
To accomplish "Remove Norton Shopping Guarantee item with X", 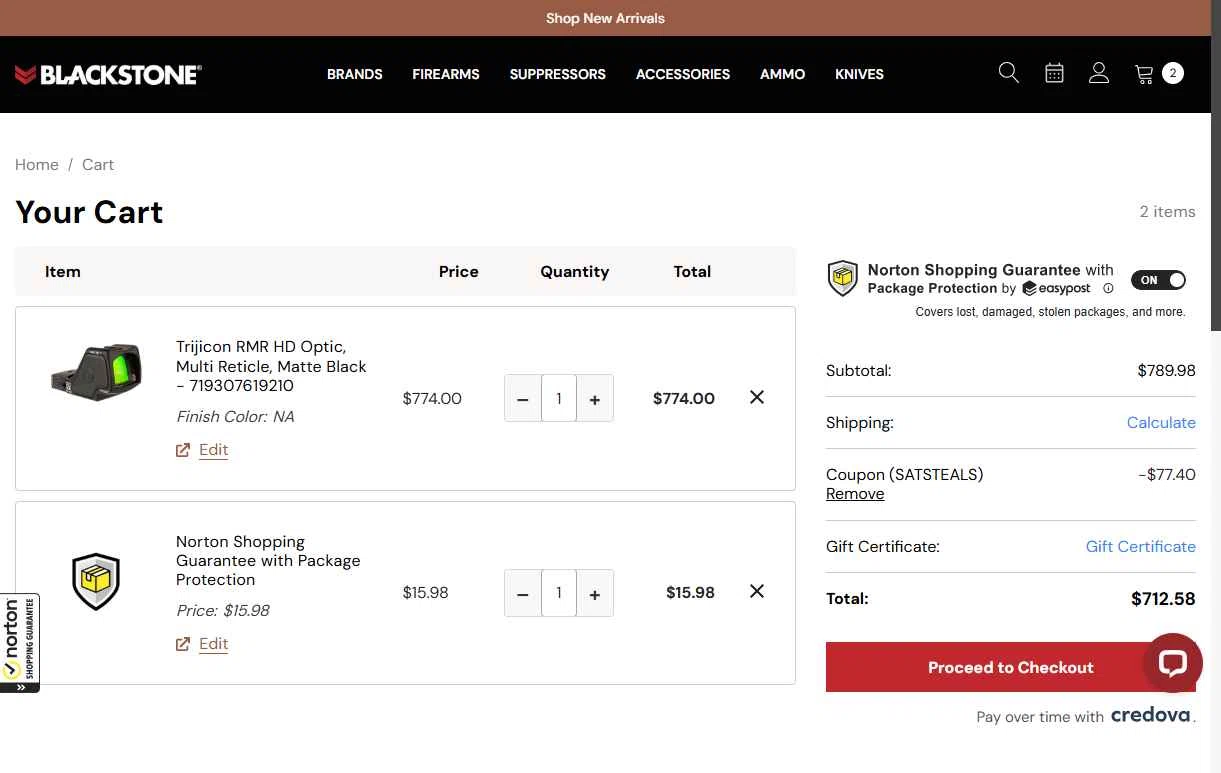I will click(x=757, y=591).
